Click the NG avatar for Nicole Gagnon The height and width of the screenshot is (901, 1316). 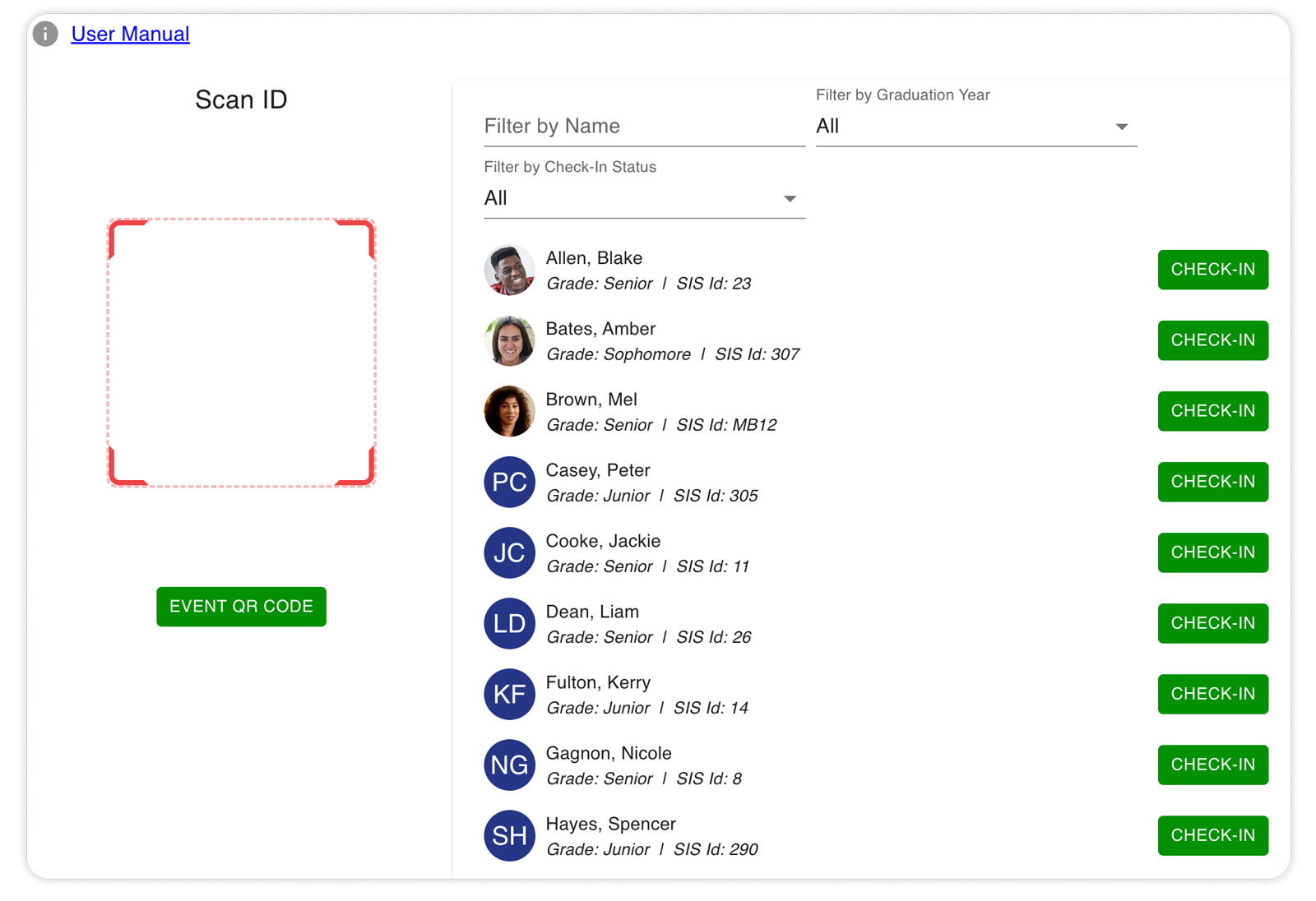pyautogui.click(x=509, y=765)
